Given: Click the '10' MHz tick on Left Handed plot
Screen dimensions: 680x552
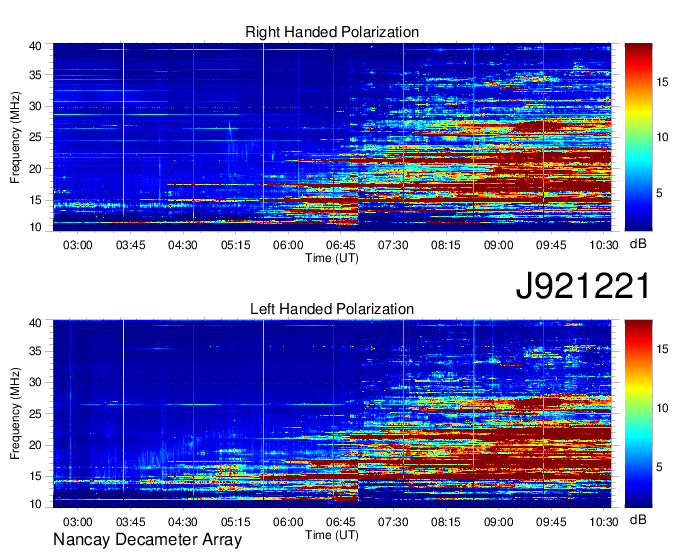Looking at the screenshot, I should click(x=36, y=504).
